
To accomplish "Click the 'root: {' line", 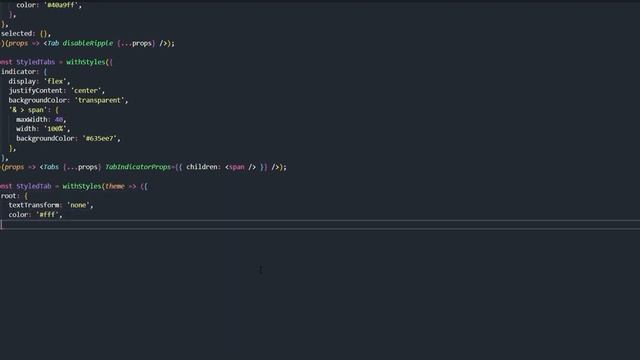I will [14, 196].
